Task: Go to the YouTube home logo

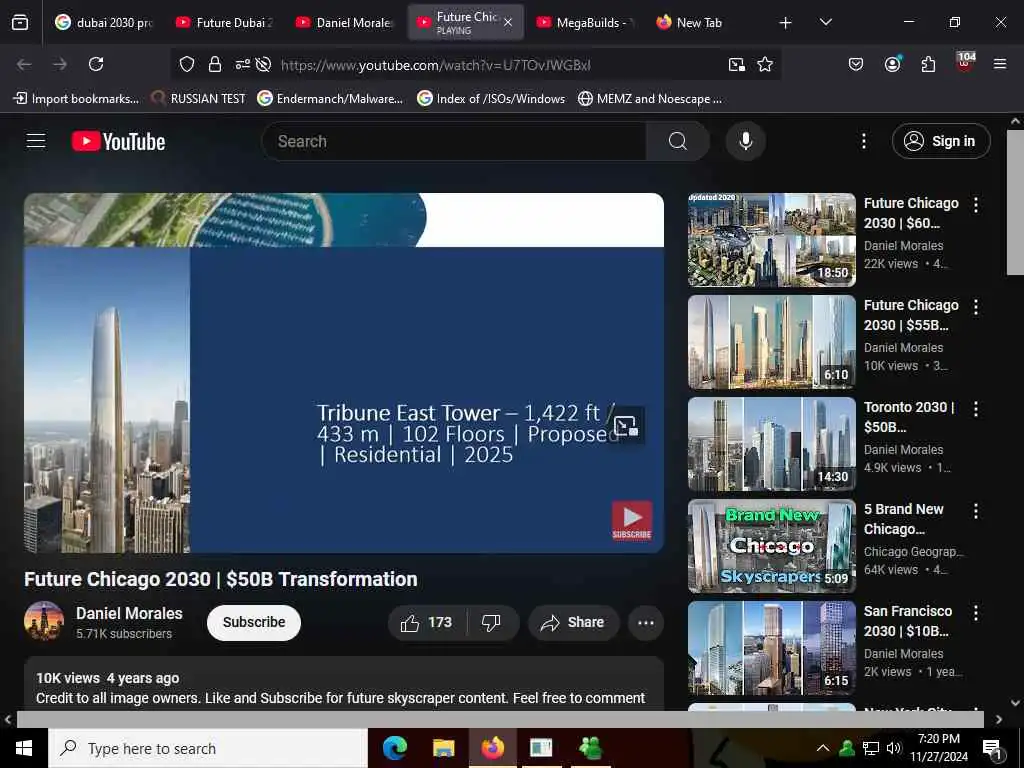Action: (118, 141)
